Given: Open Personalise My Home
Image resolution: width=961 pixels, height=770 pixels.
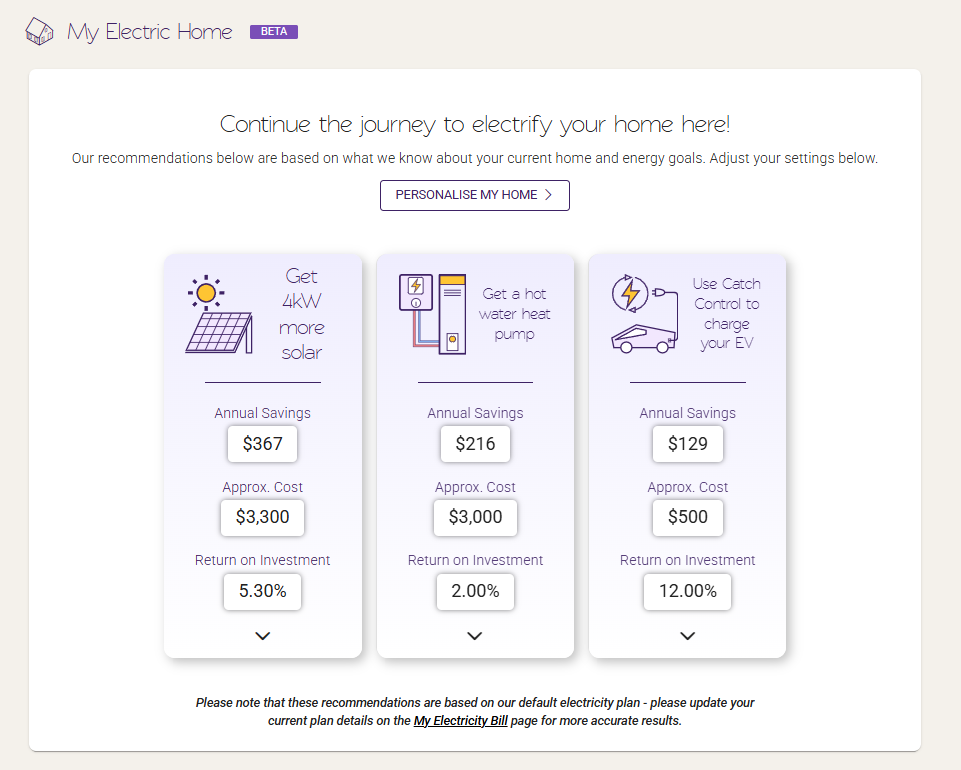Looking at the screenshot, I should click(x=475, y=196).
